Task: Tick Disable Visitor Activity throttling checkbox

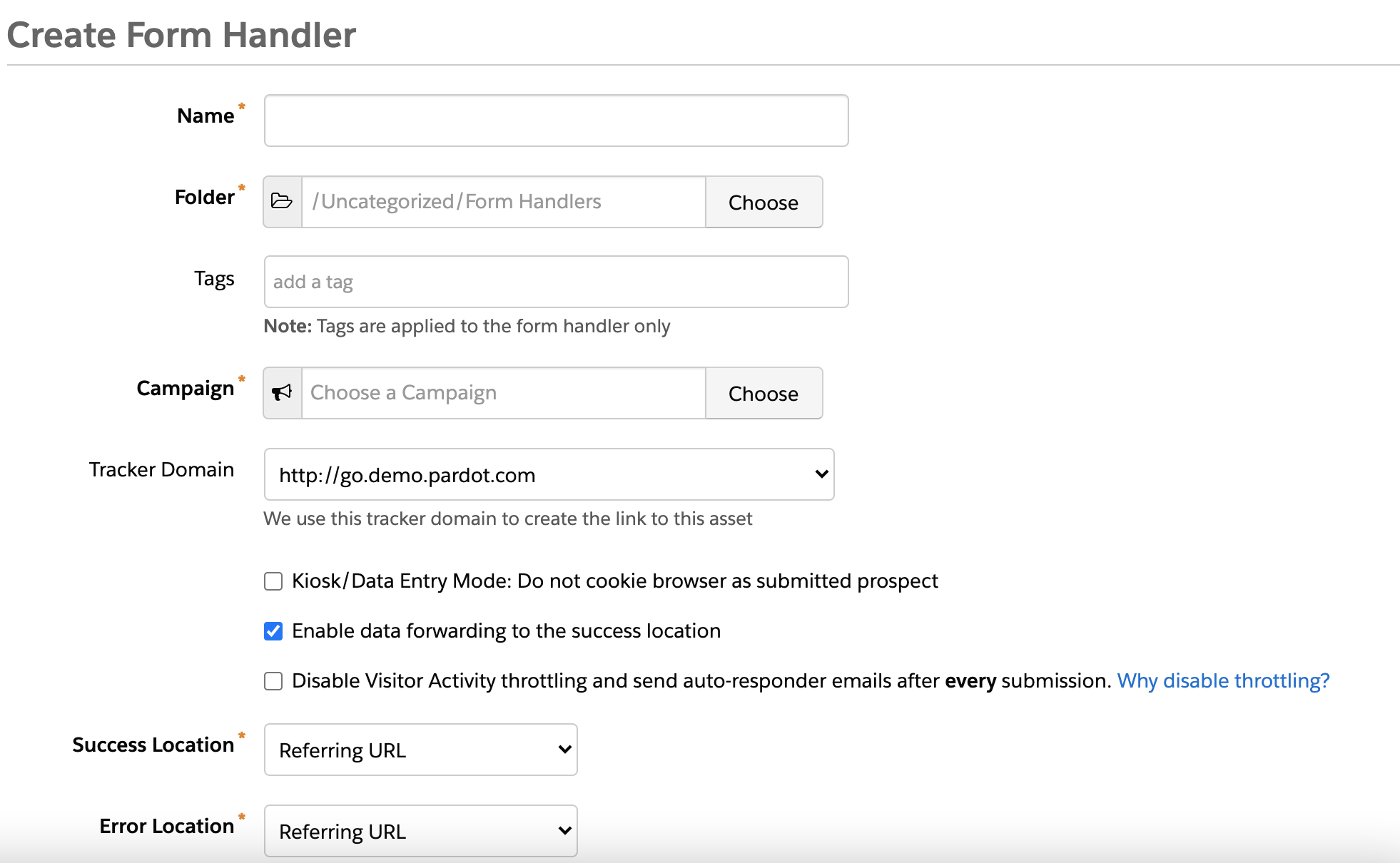Action: coord(273,681)
